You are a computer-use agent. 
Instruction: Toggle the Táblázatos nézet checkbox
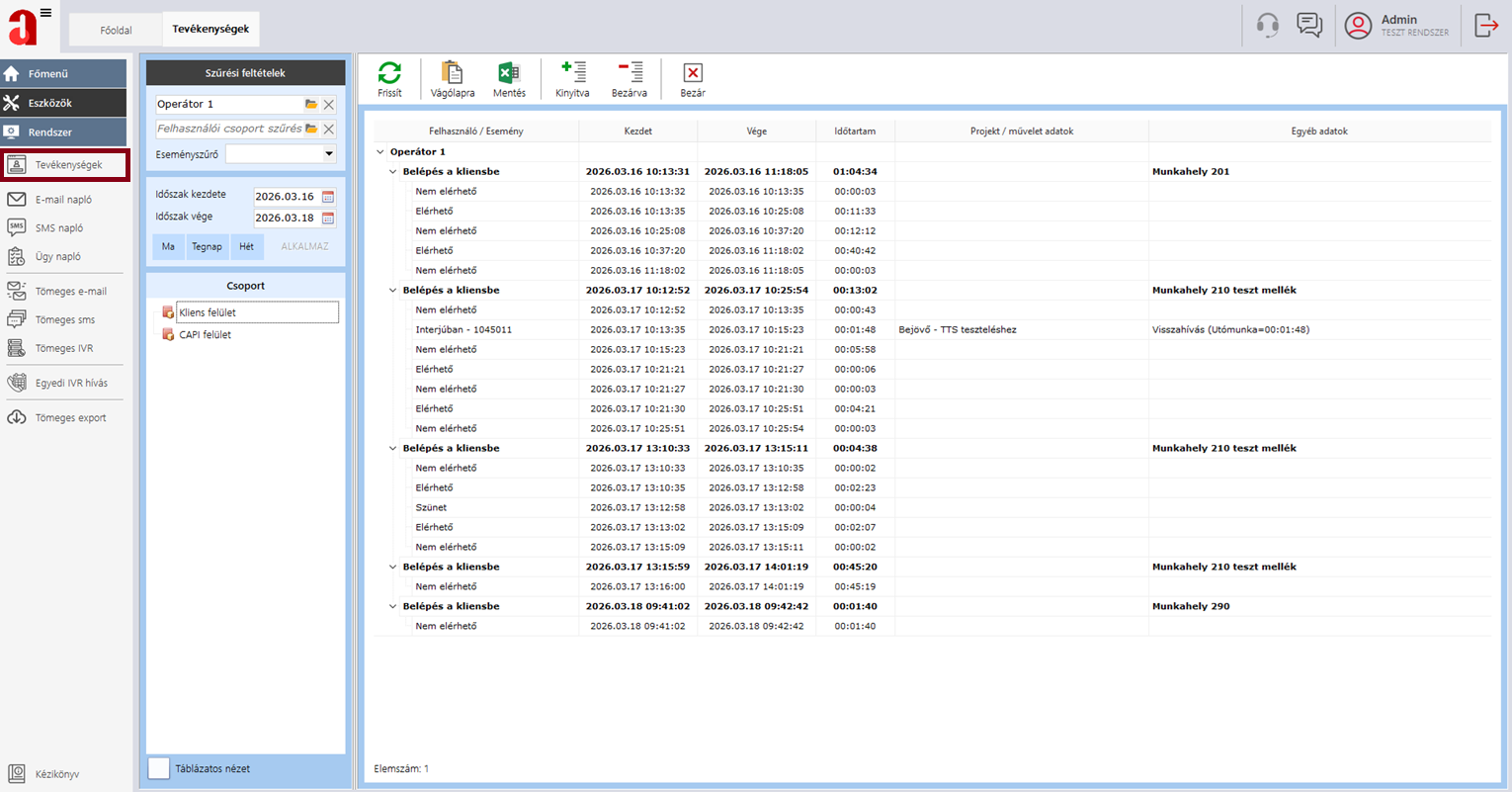click(x=159, y=768)
